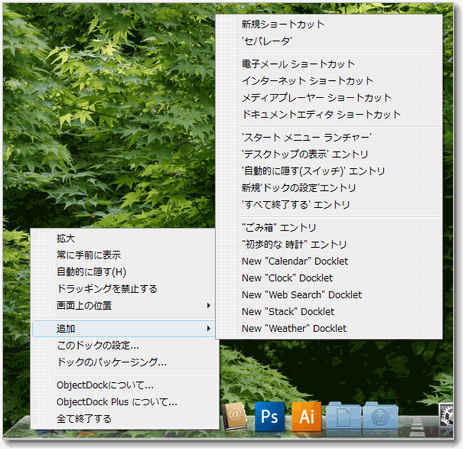Open the address book dock icon
463x449 pixels.
coord(235,416)
